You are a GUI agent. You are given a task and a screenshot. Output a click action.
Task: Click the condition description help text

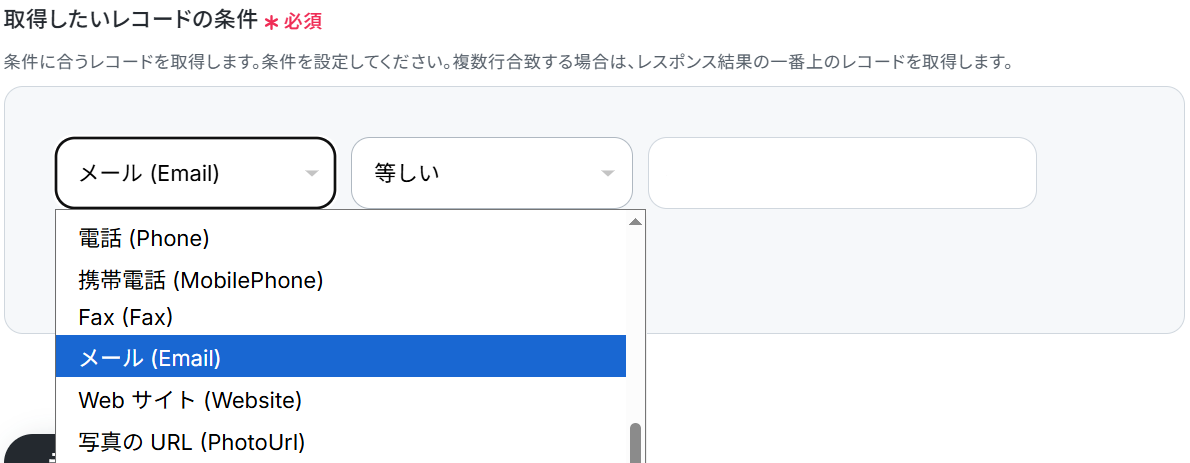(508, 62)
